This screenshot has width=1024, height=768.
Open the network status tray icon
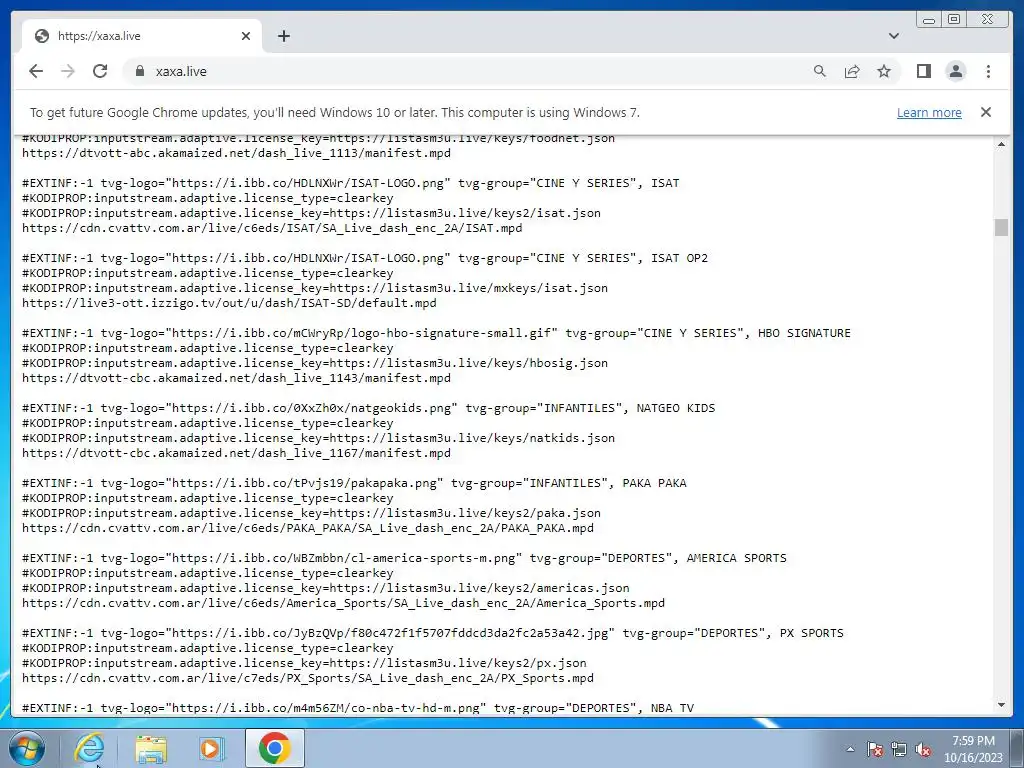899,749
